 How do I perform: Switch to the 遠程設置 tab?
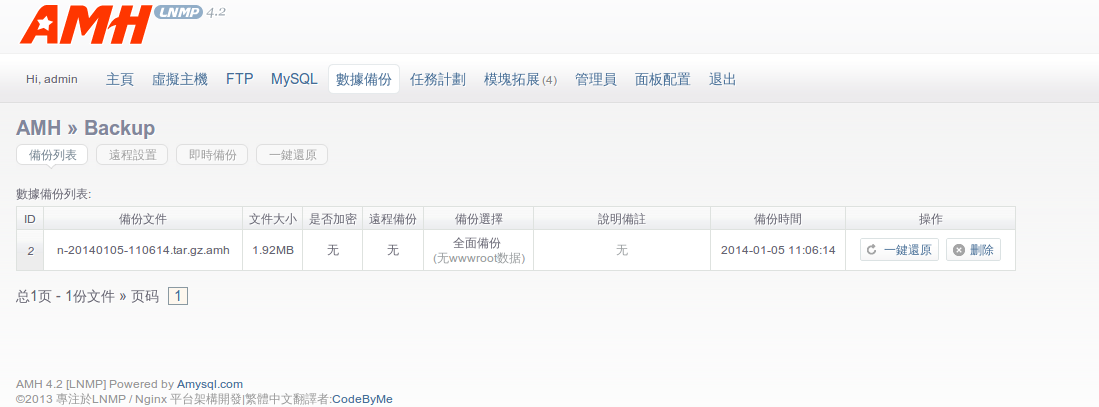pyautogui.click(x=132, y=155)
